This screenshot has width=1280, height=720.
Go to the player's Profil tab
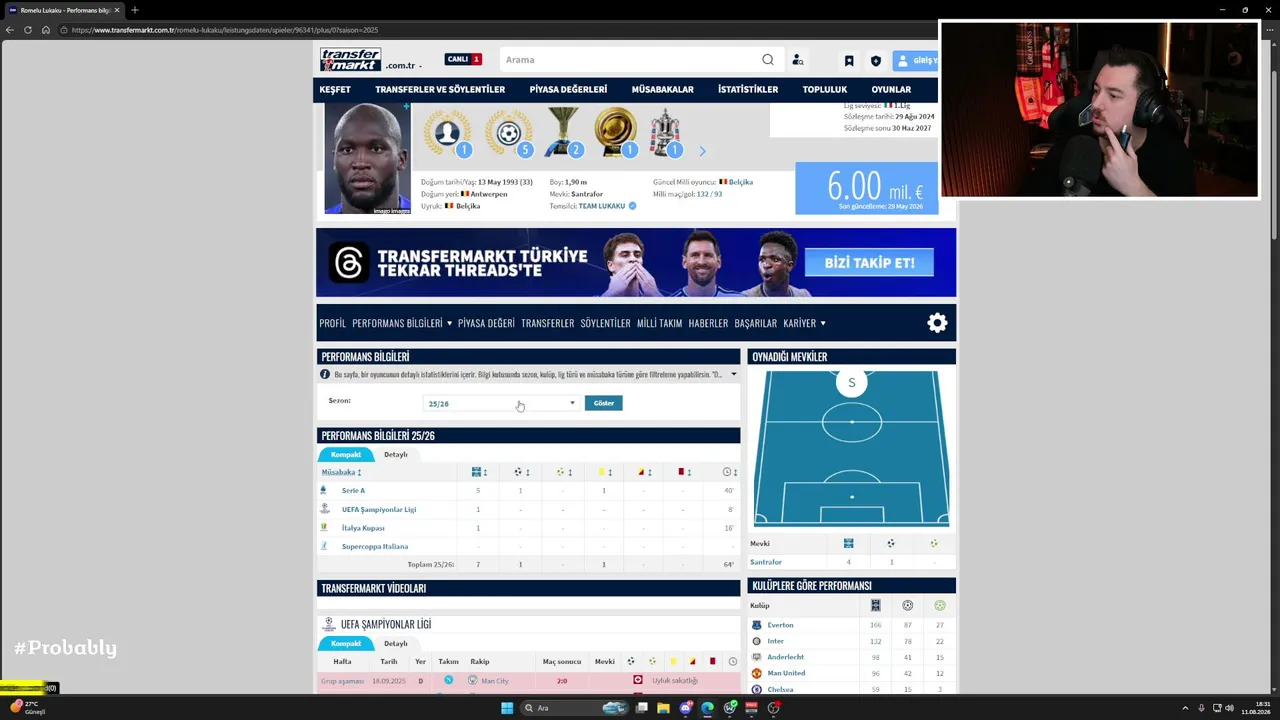click(x=333, y=324)
